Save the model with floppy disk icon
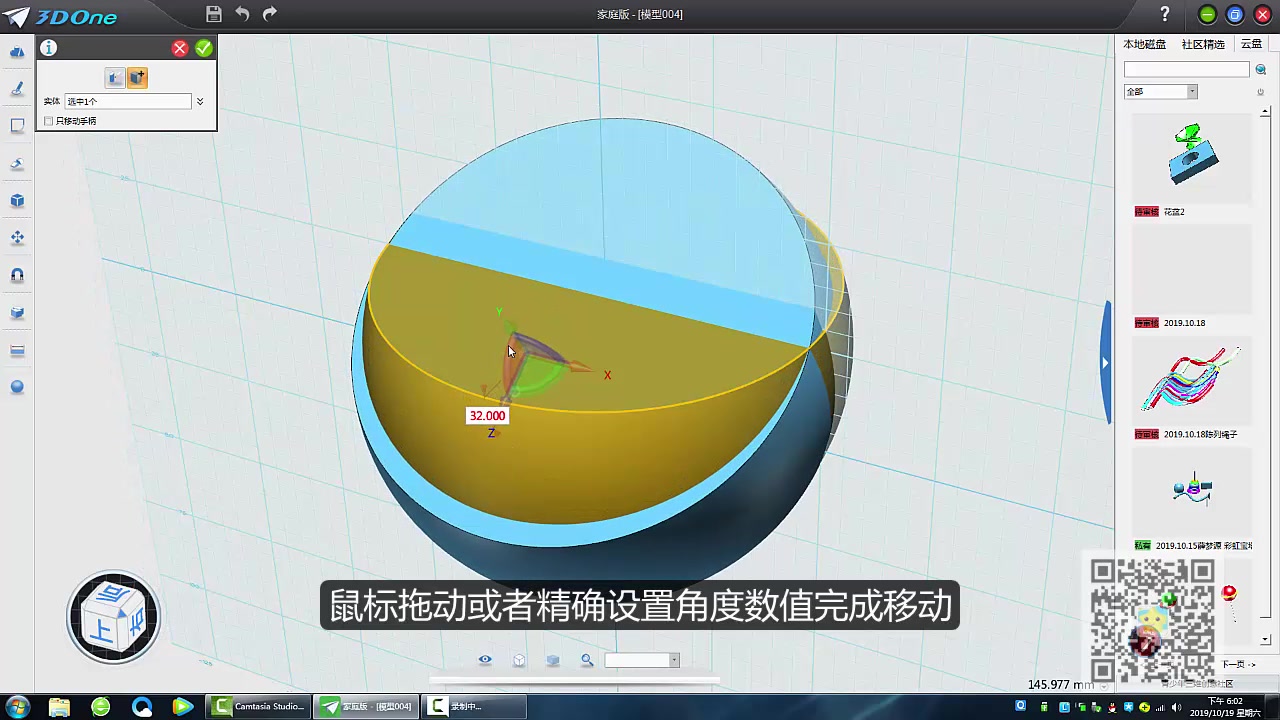The image size is (1280, 720). coord(213,14)
